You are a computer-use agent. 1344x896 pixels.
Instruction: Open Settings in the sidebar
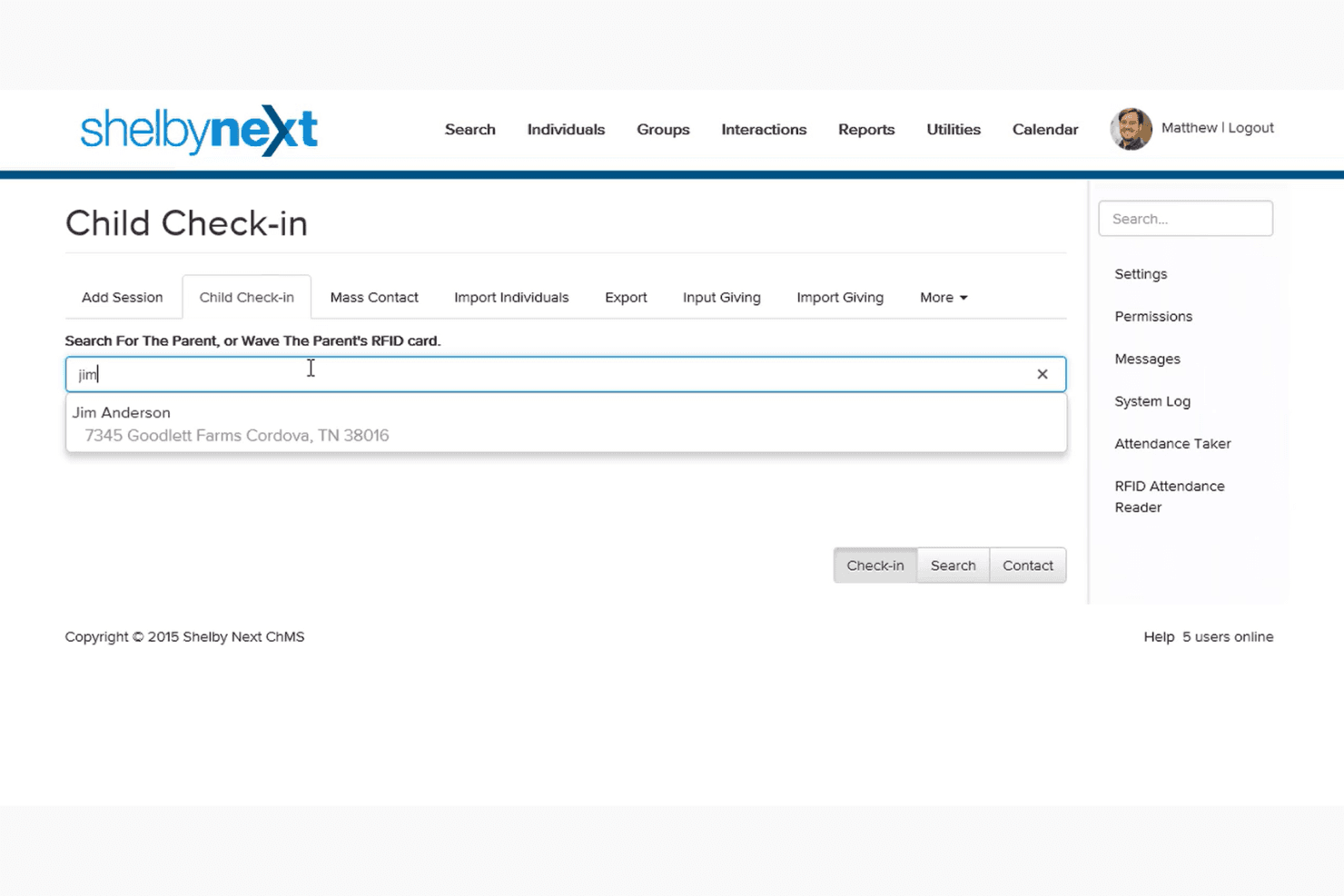click(x=1141, y=274)
